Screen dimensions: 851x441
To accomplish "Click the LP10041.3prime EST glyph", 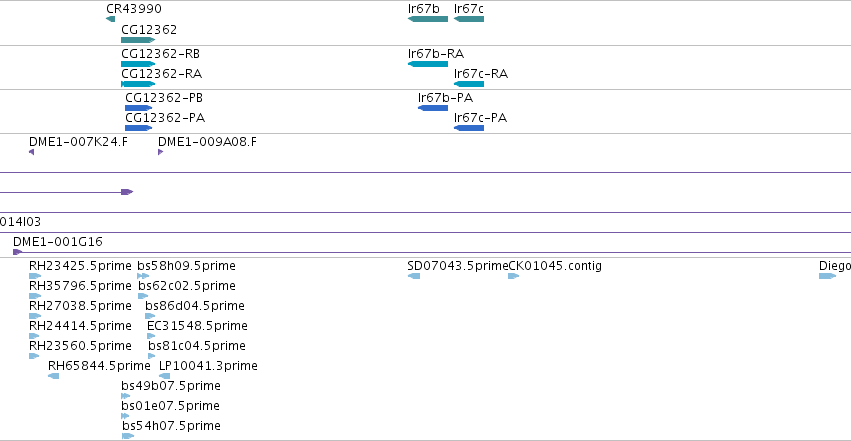I will click(164, 376).
